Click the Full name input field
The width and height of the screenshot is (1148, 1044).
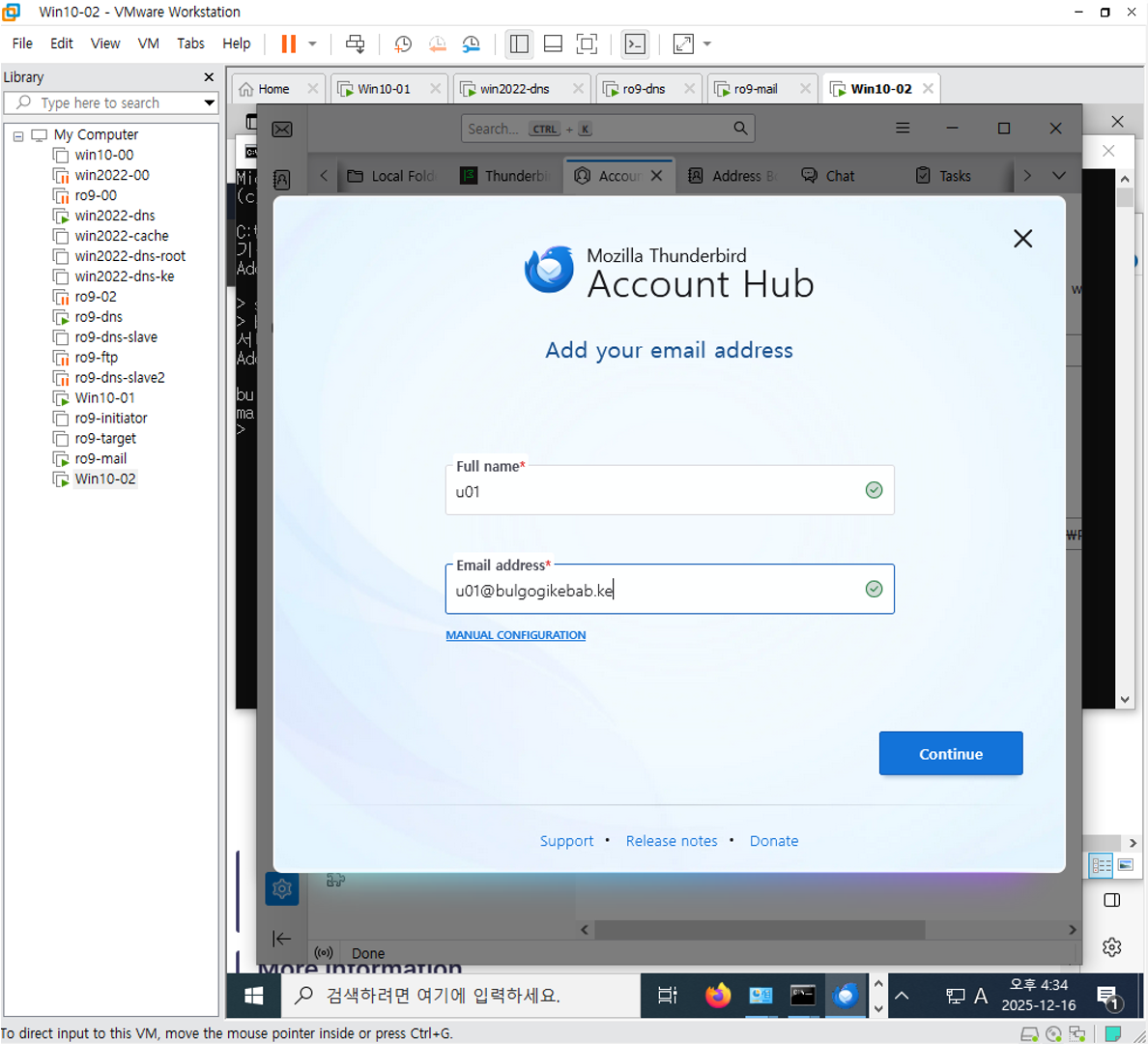pyautogui.click(x=669, y=490)
